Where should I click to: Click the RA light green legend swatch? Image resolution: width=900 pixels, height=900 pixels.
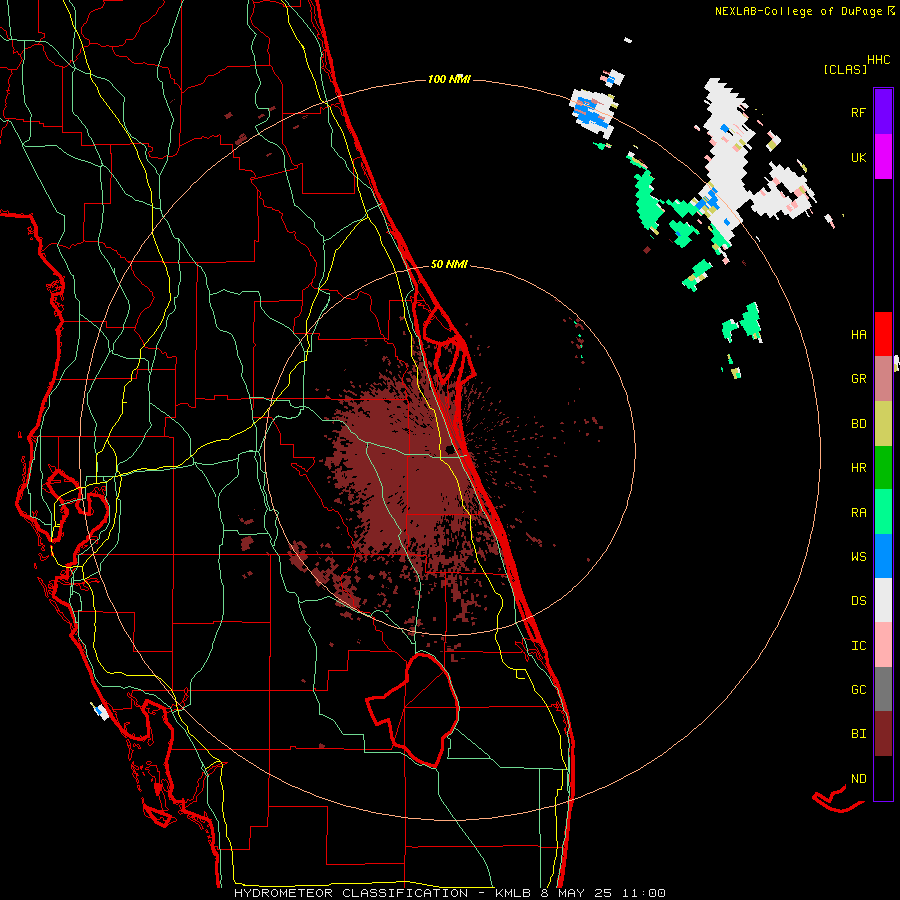click(883, 512)
